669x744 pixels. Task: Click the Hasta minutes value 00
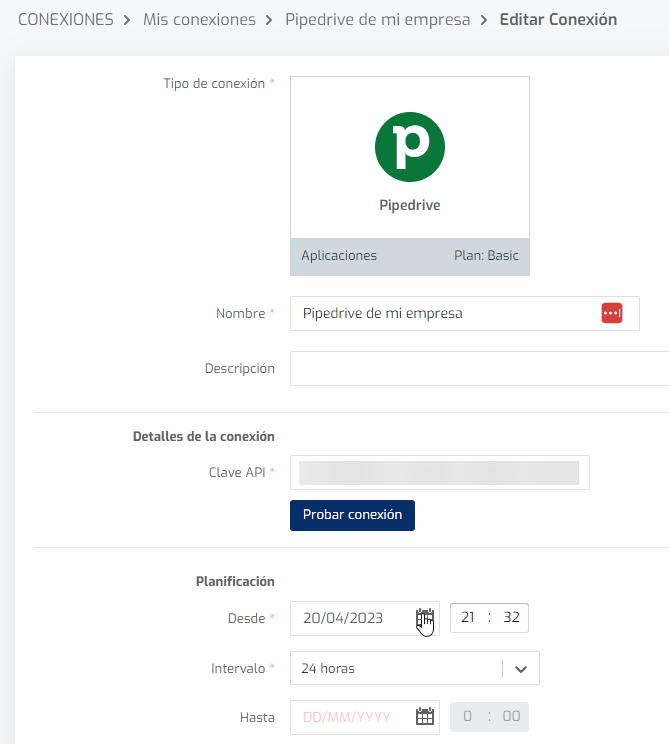[511, 716]
